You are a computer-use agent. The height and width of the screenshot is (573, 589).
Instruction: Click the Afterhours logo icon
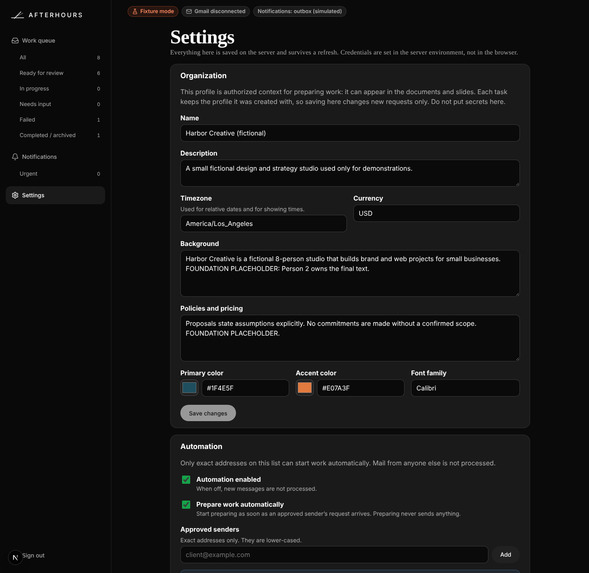17,15
